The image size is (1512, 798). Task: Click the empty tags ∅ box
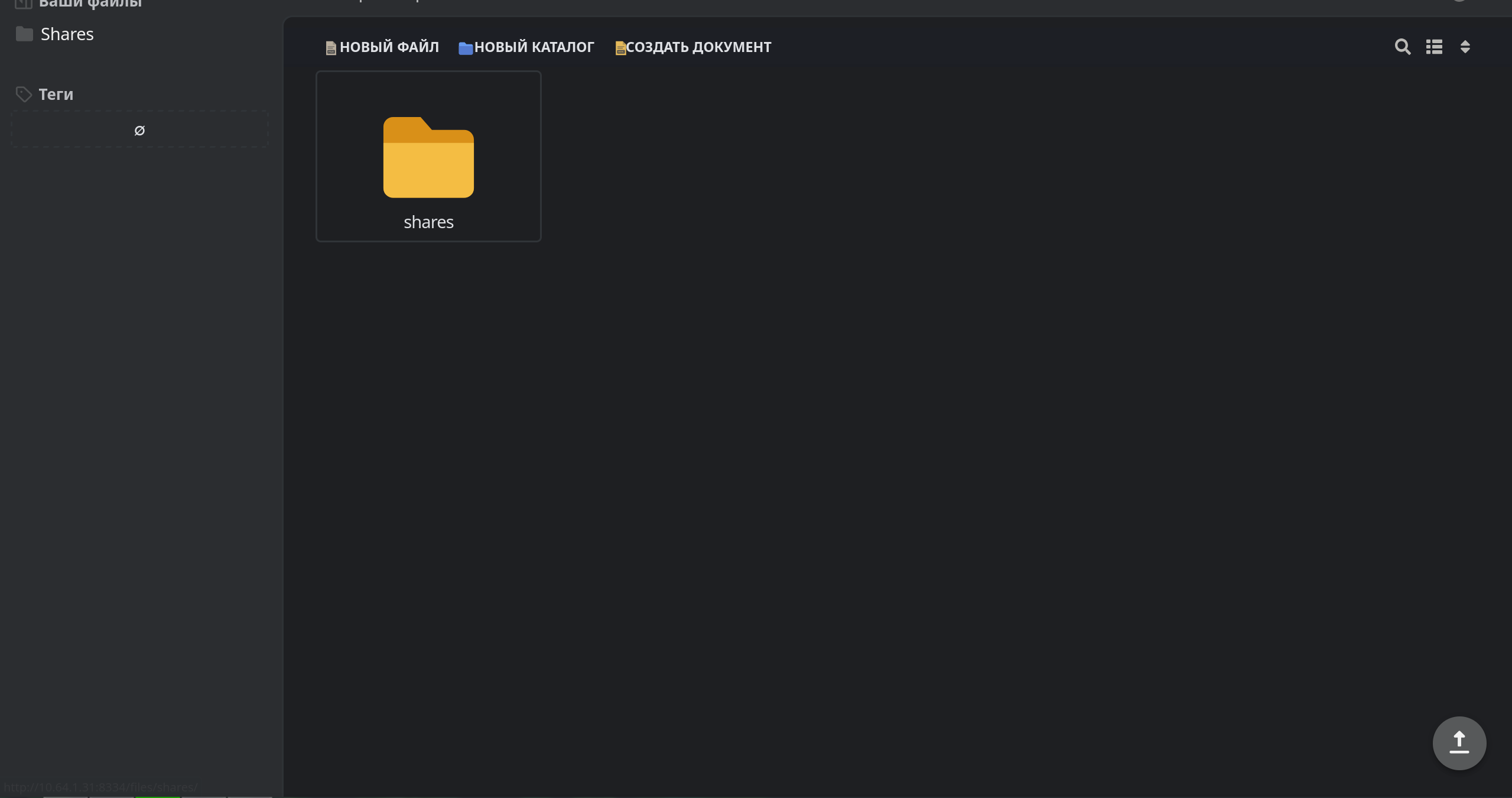(x=139, y=129)
